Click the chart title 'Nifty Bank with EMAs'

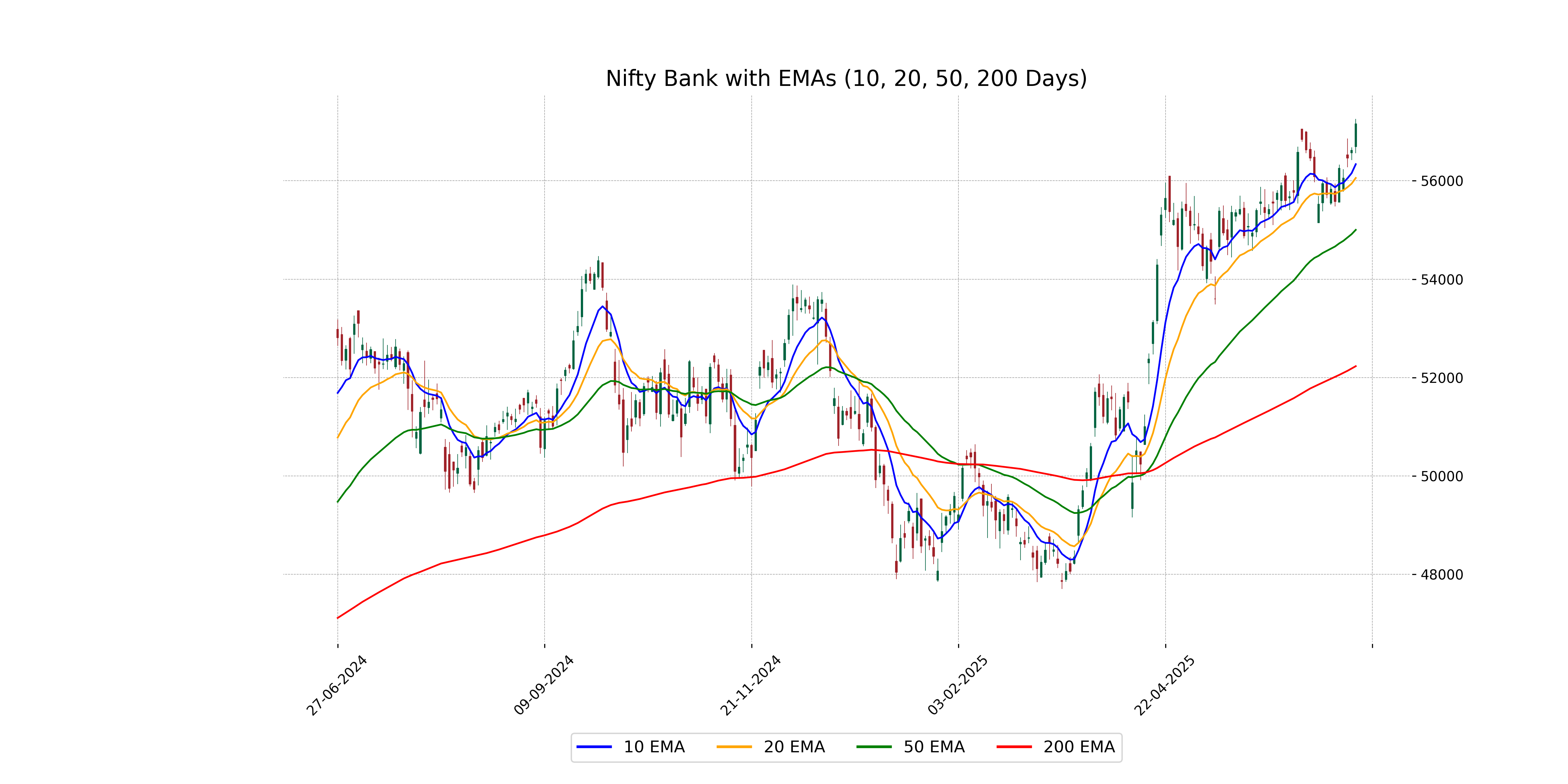click(x=846, y=78)
